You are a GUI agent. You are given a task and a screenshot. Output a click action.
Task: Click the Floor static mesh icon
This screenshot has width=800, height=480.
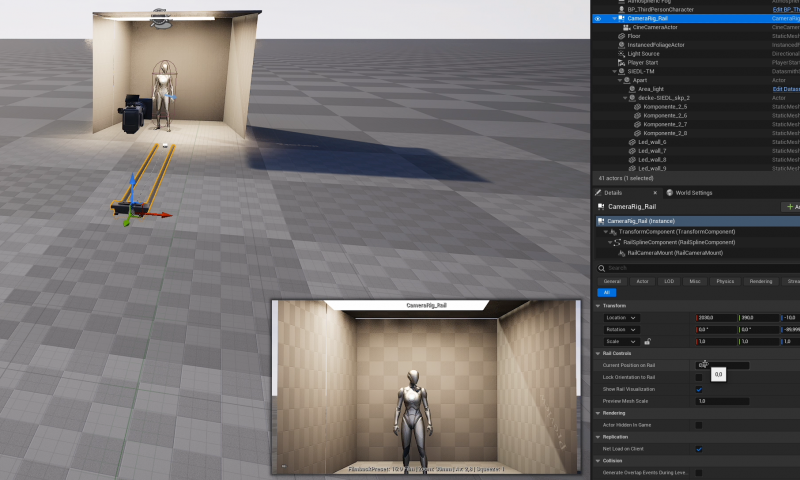621,36
